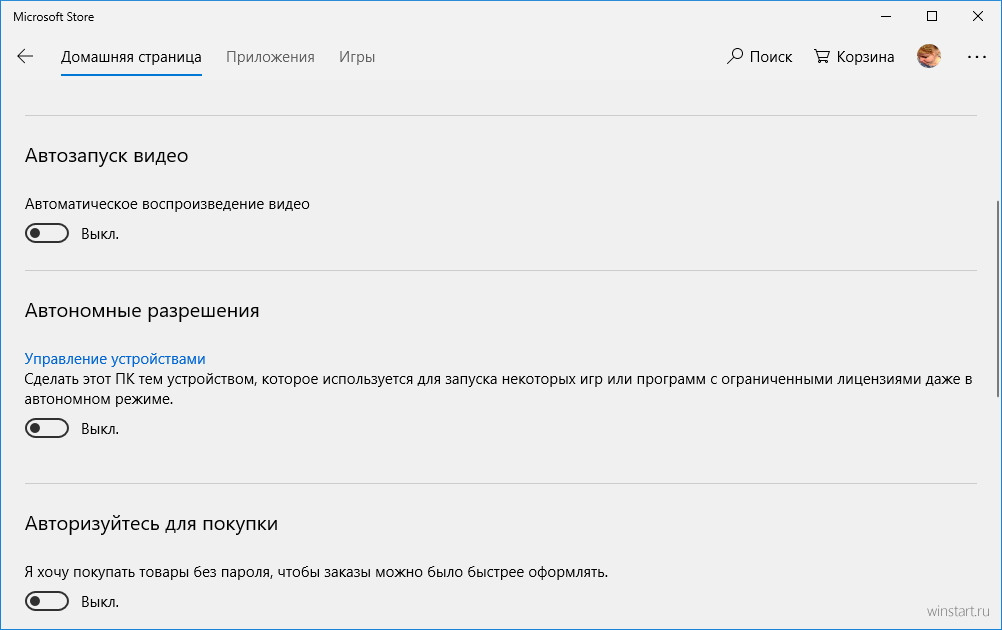Toggle the Автономные разрешения switch
This screenshot has width=1002, height=630.
[x=47, y=428]
